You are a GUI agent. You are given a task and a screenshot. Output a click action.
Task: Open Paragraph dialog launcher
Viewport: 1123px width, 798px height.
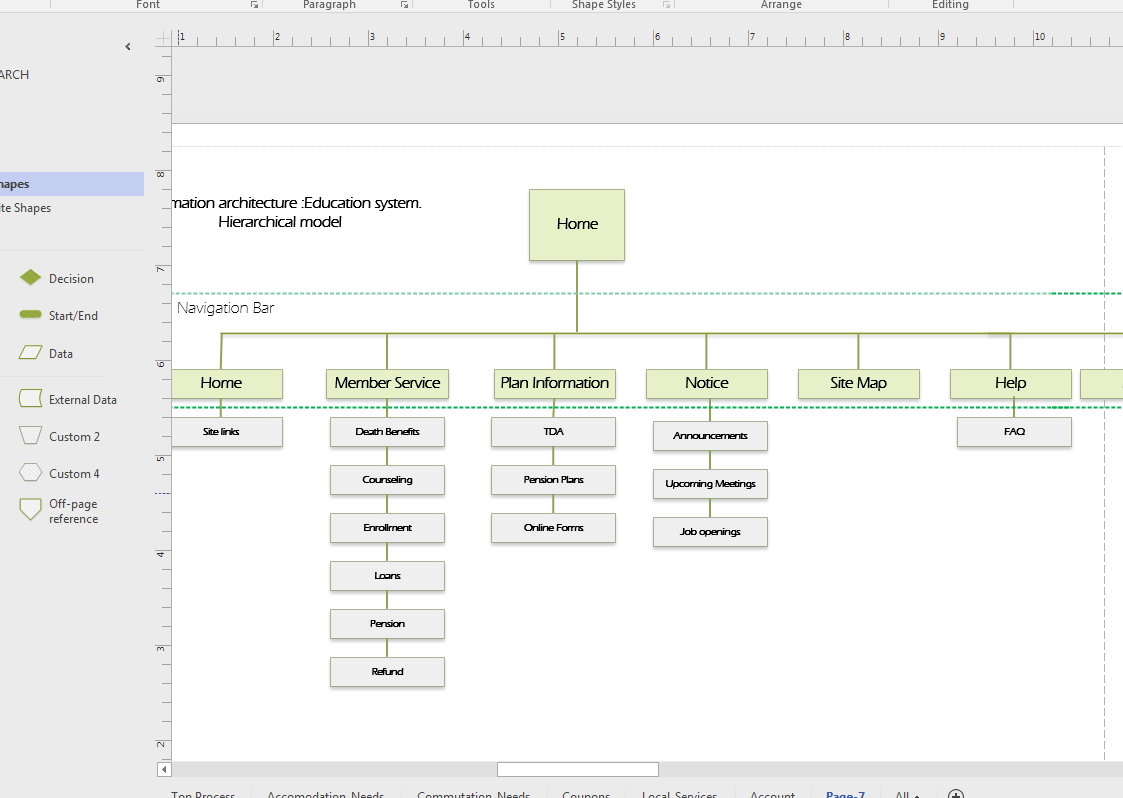[x=404, y=5]
